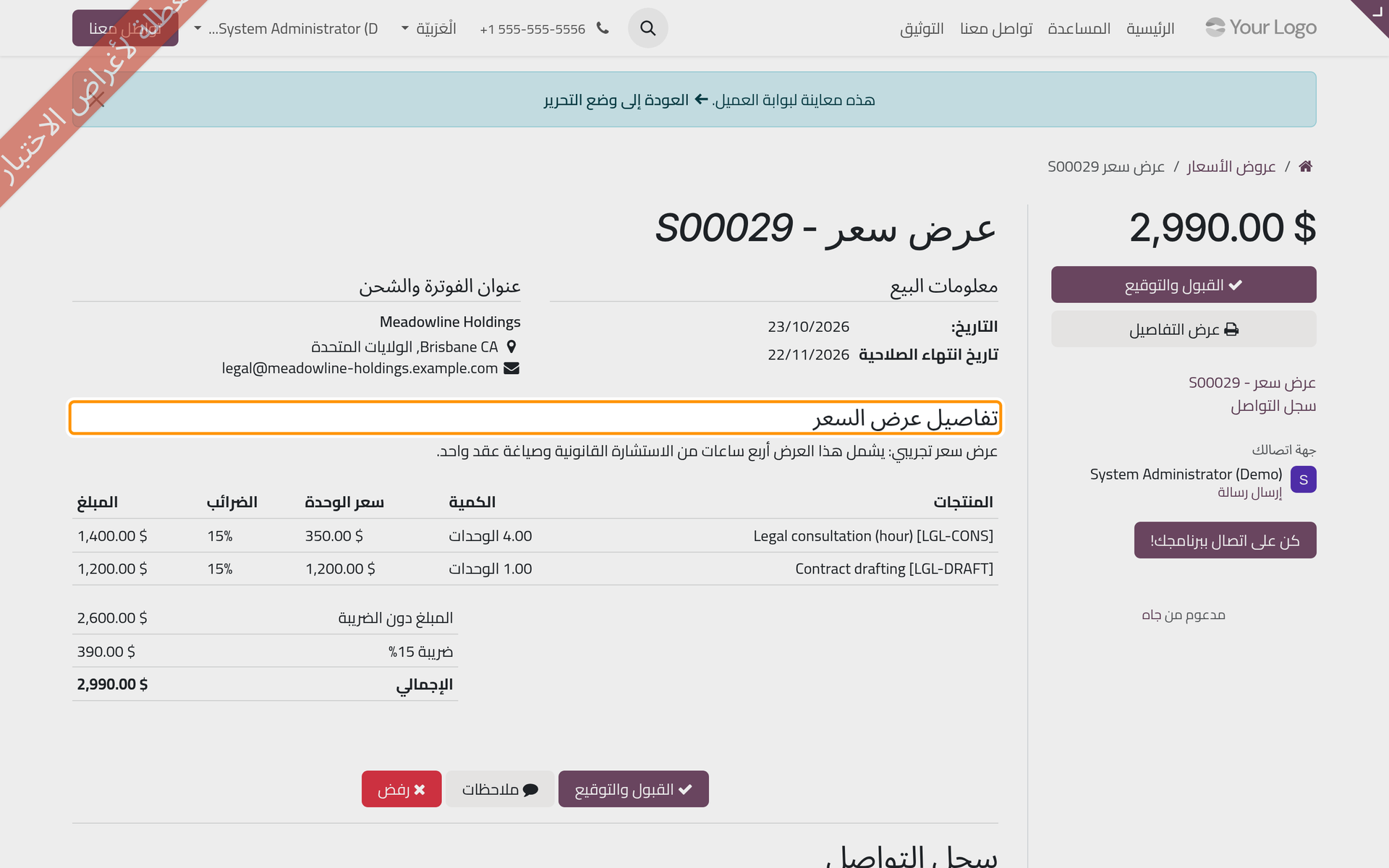
Task: Jump to عرض سعر - S00029 sidebar link
Action: [1252, 382]
